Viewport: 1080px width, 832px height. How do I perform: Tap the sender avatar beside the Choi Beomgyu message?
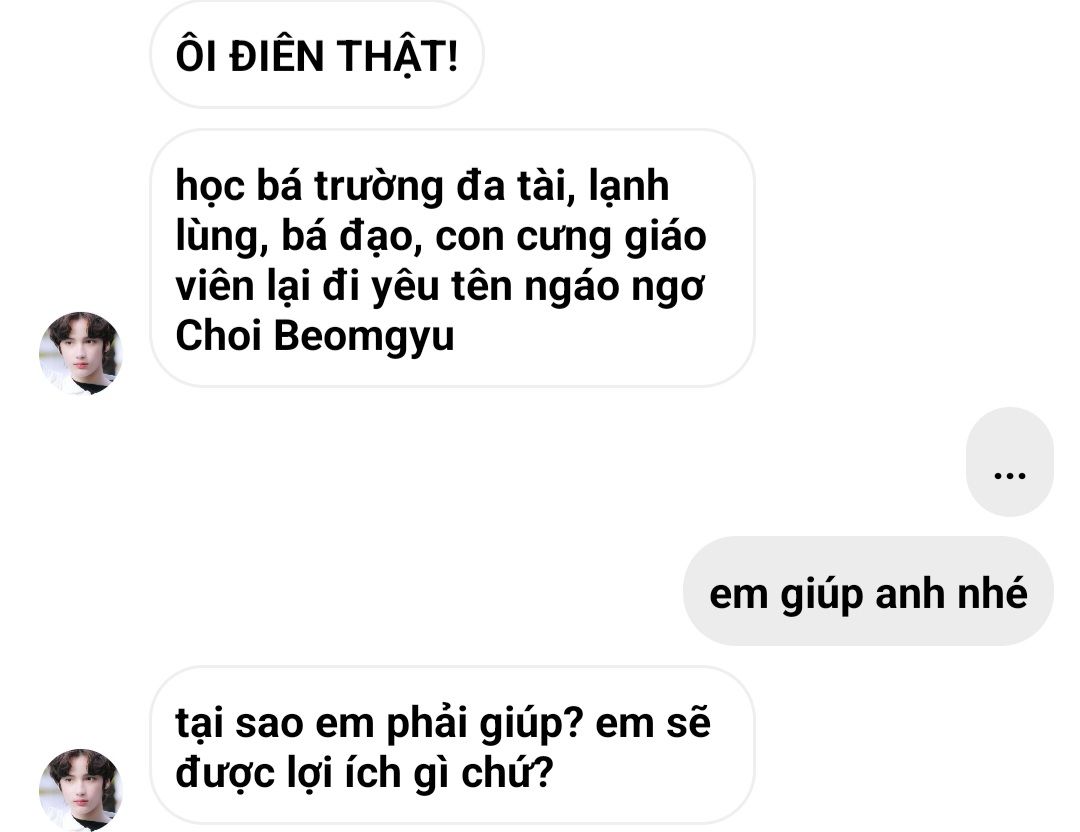point(81,353)
